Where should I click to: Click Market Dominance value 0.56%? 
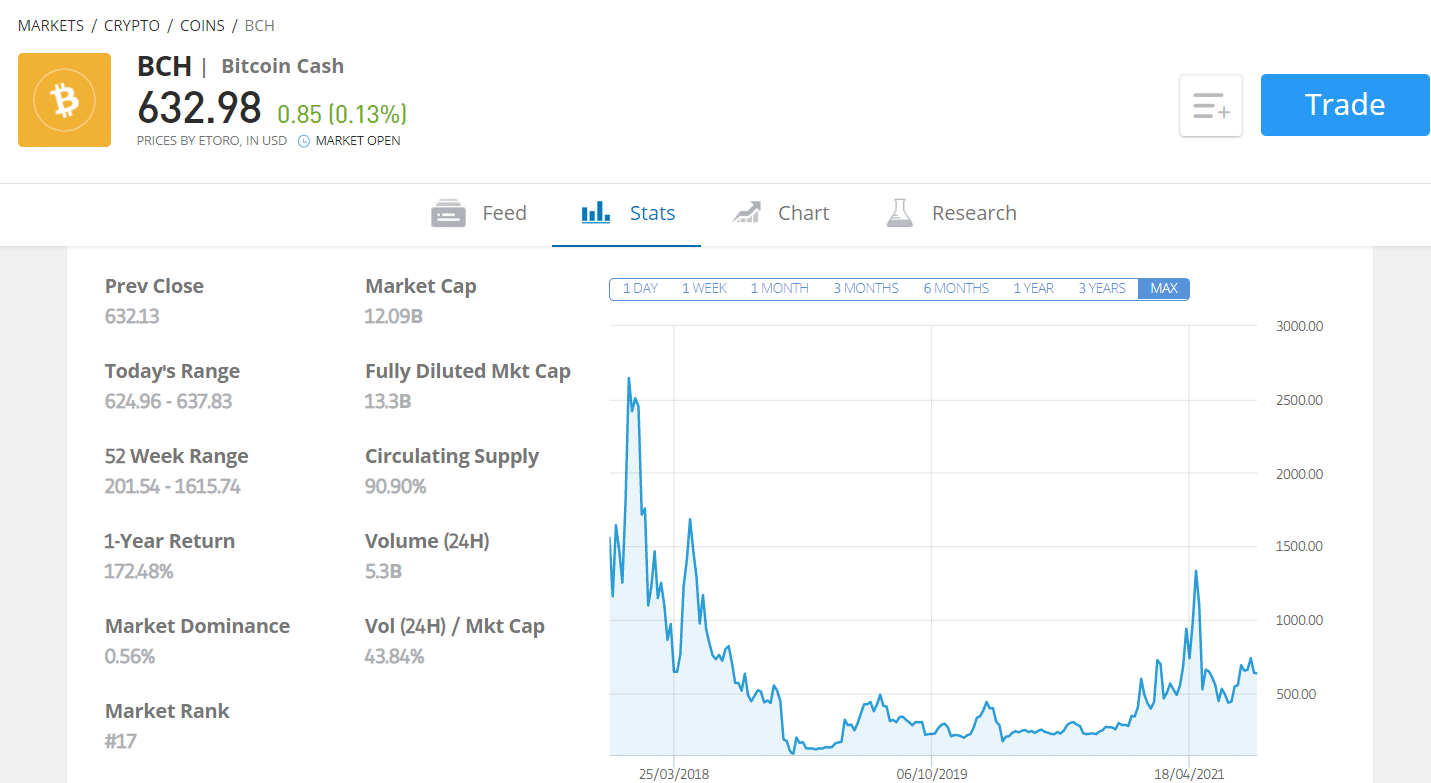[x=130, y=657]
